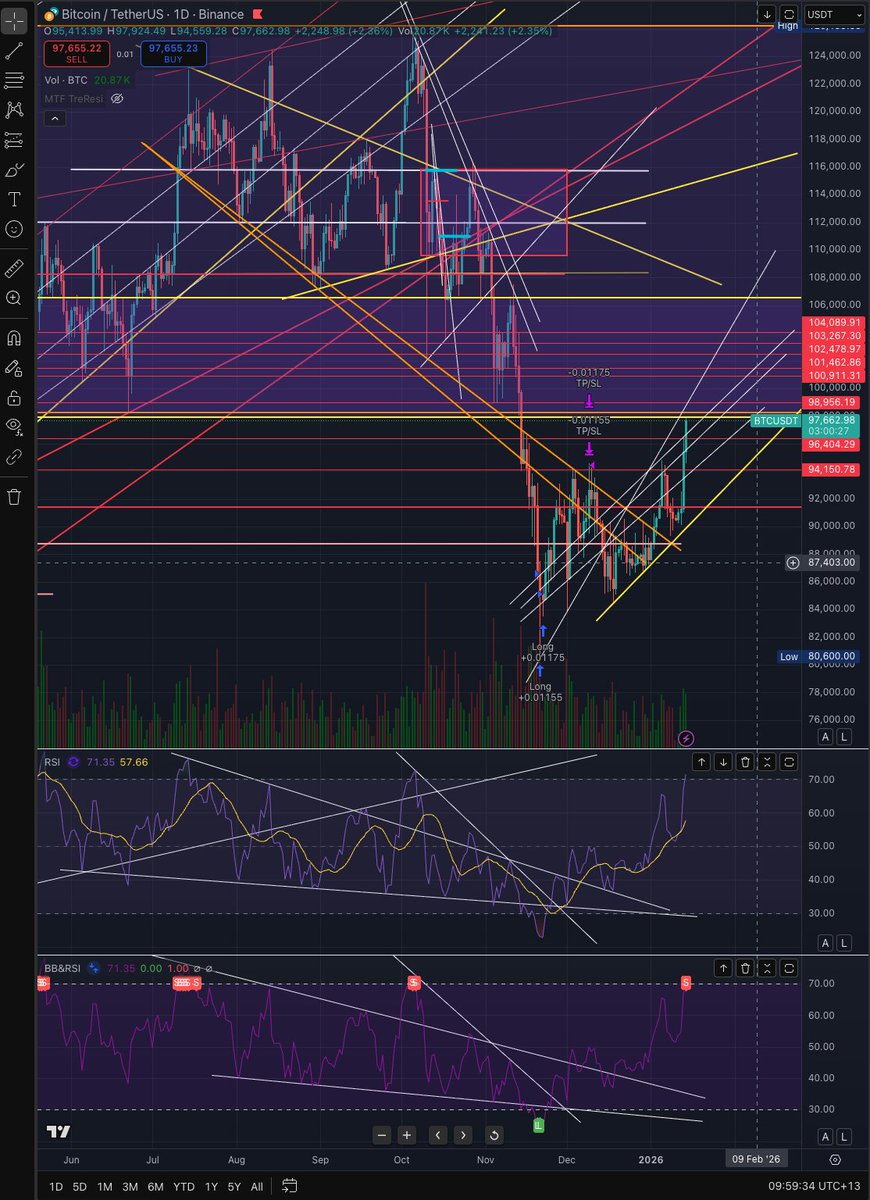Collapse the RSI pane

tap(767, 762)
